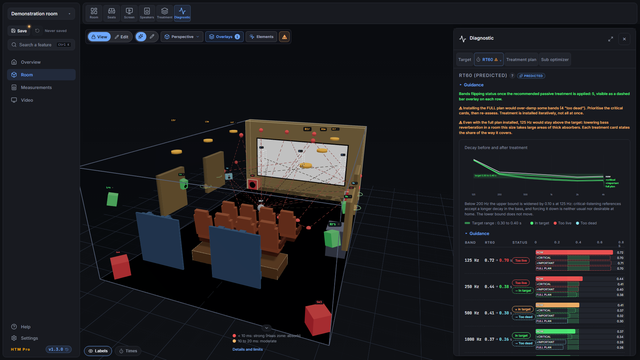Click the Save button

coord(19,31)
